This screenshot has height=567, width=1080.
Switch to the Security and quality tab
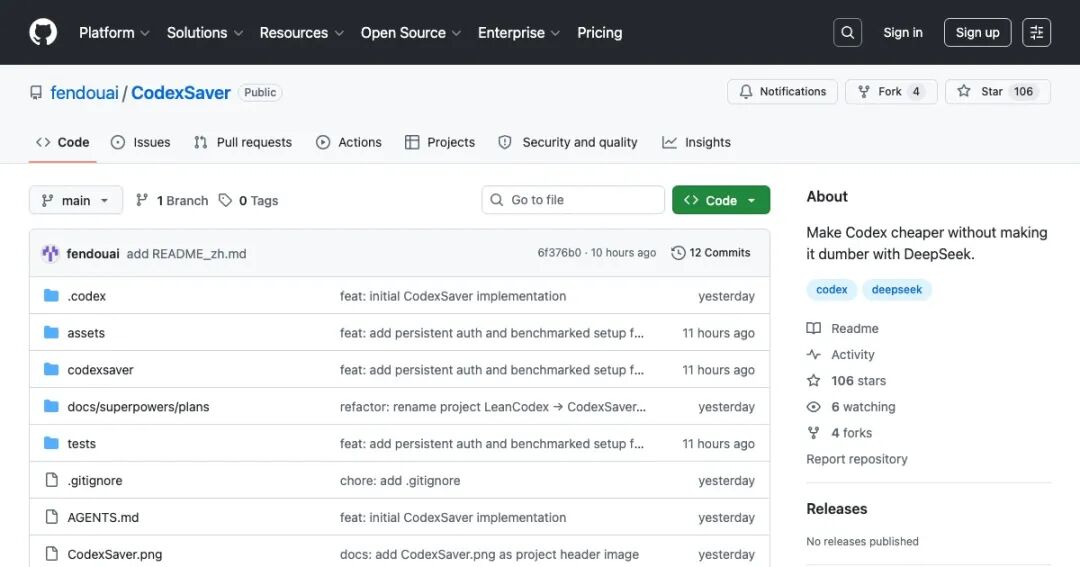[x=568, y=142]
